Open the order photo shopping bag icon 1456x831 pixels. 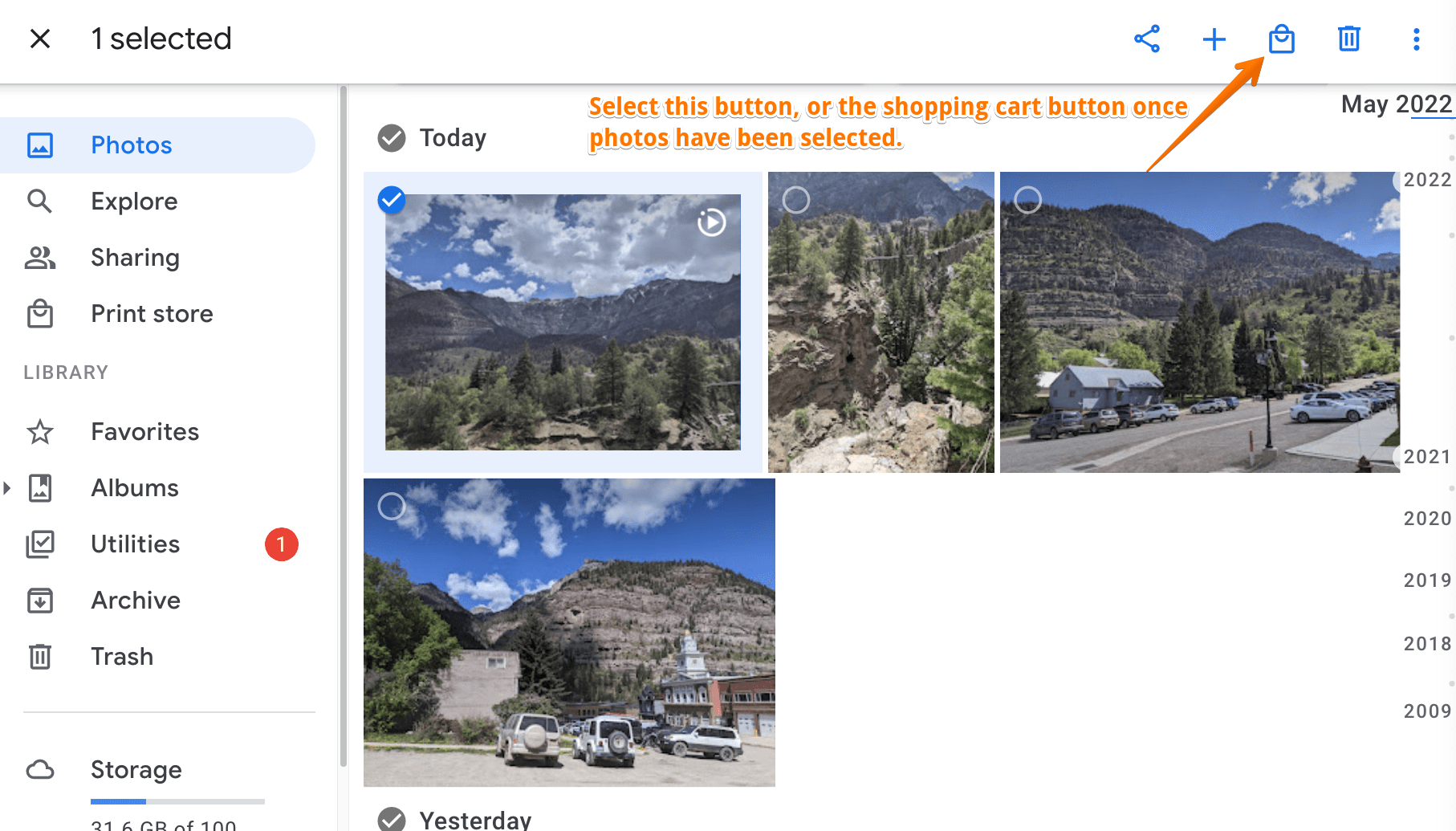1282,39
